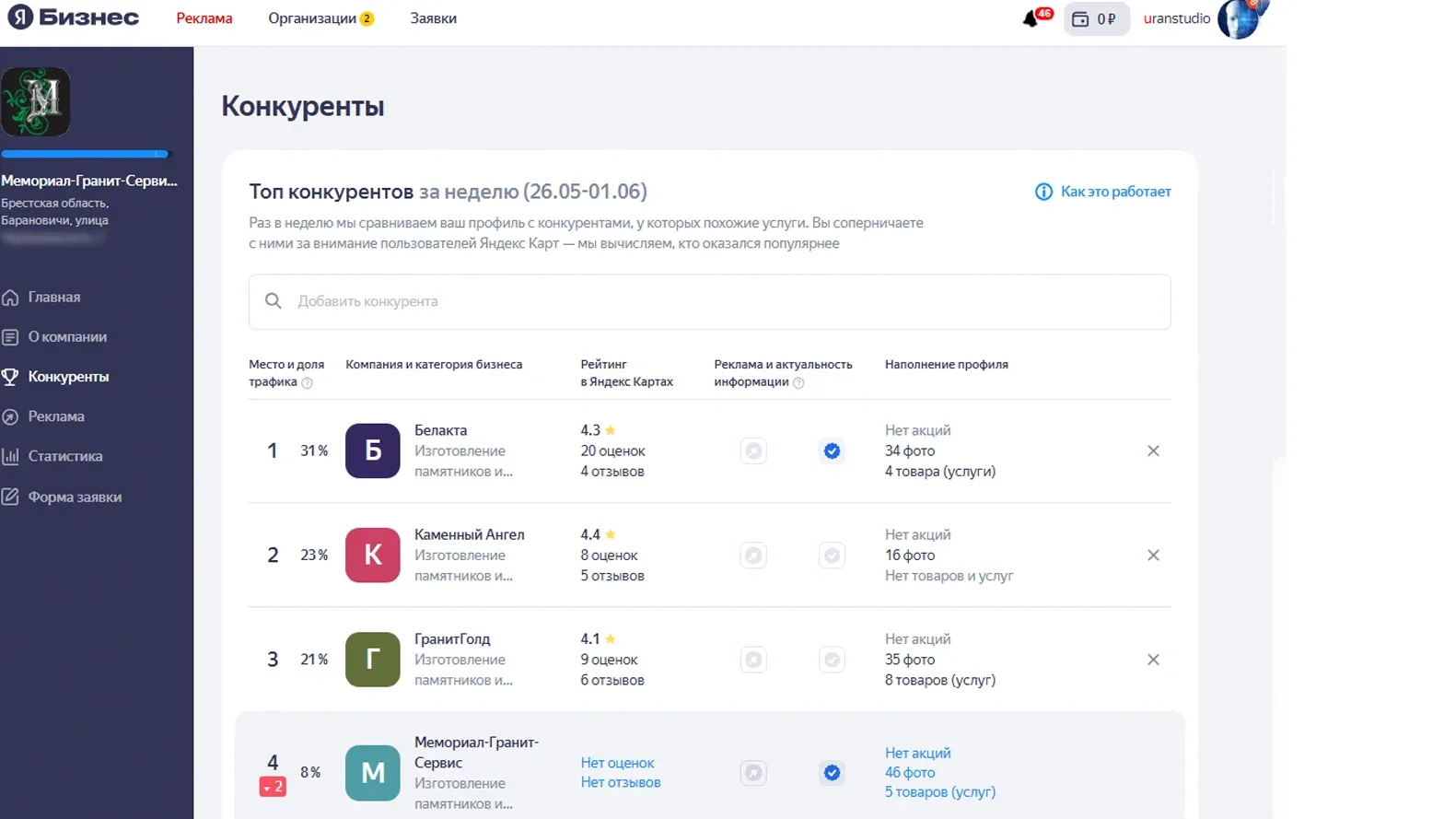This screenshot has width=1456, height=819.
Task: Click the Каменный Ангел advertising indicator
Action: (753, 556)
